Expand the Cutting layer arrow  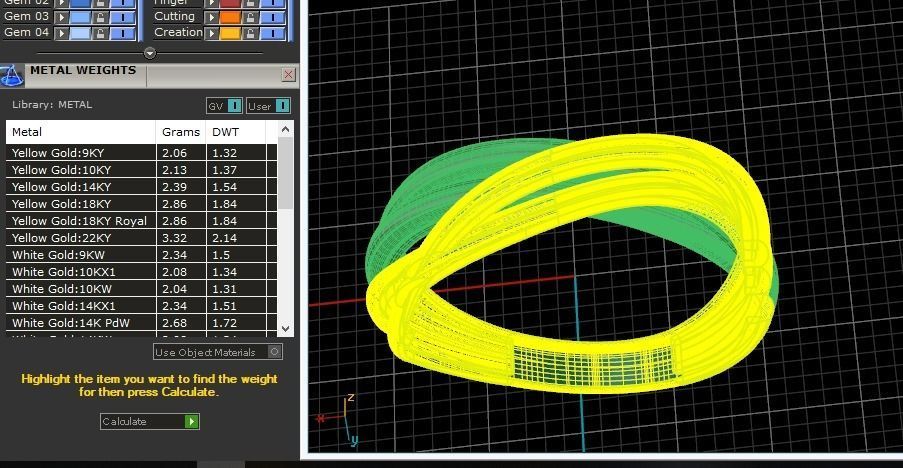[x=211, y=18]
